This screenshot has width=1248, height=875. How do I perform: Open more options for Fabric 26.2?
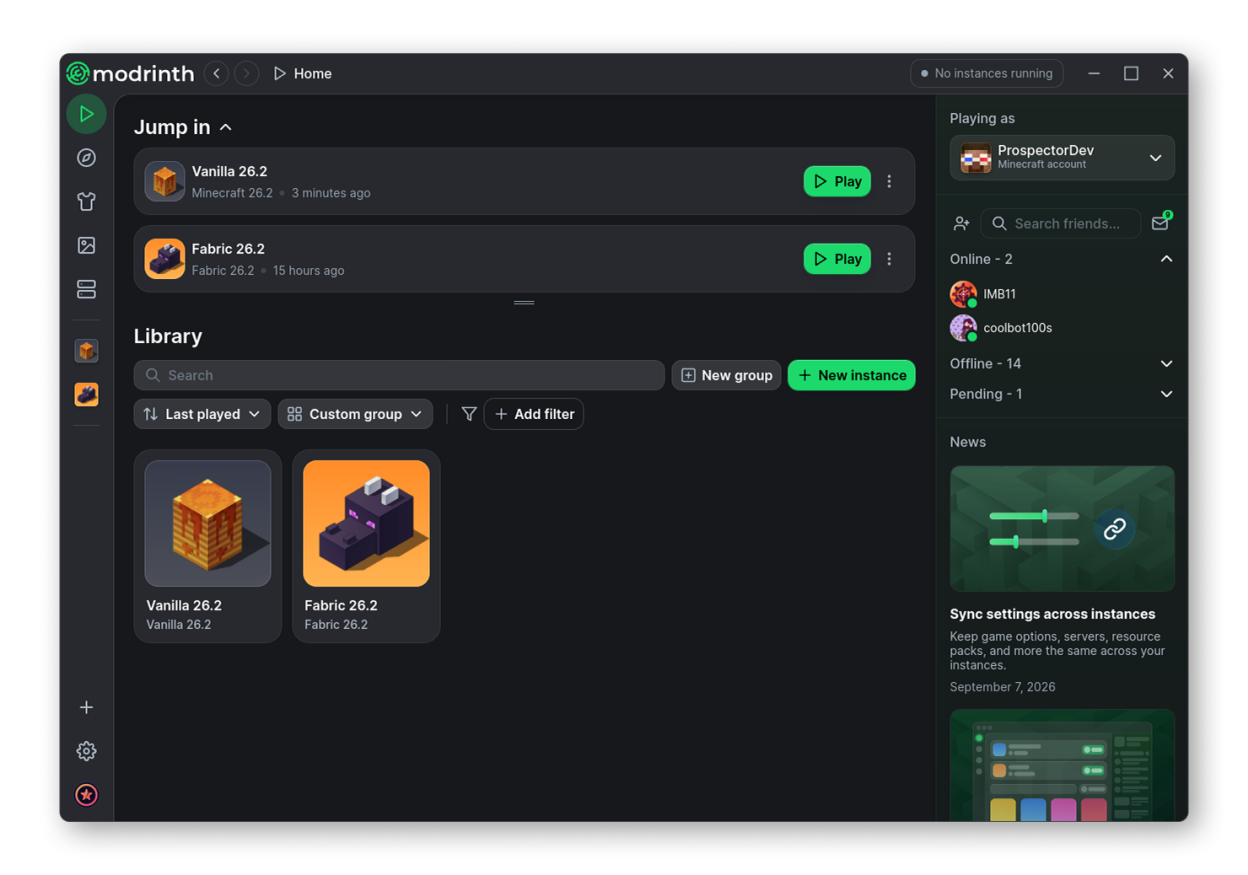tap(889, 259)
